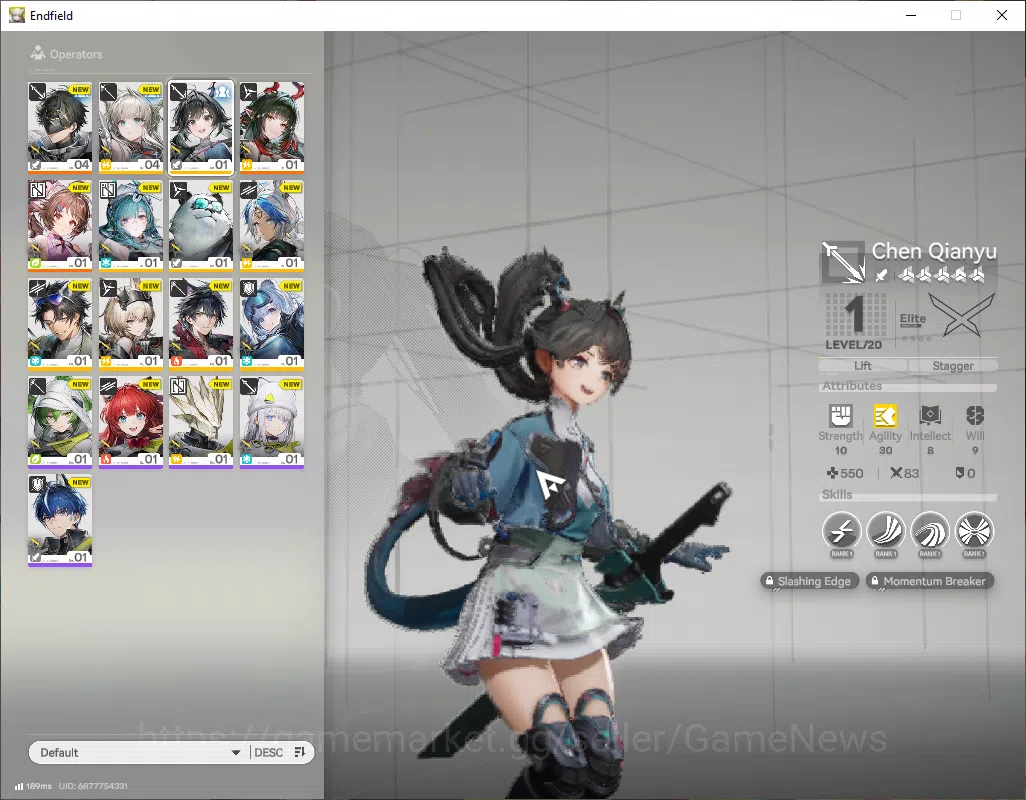This screenshot has height=800, width=1026.
Task: Click the Will attribute icon
Action: (975, 415)
